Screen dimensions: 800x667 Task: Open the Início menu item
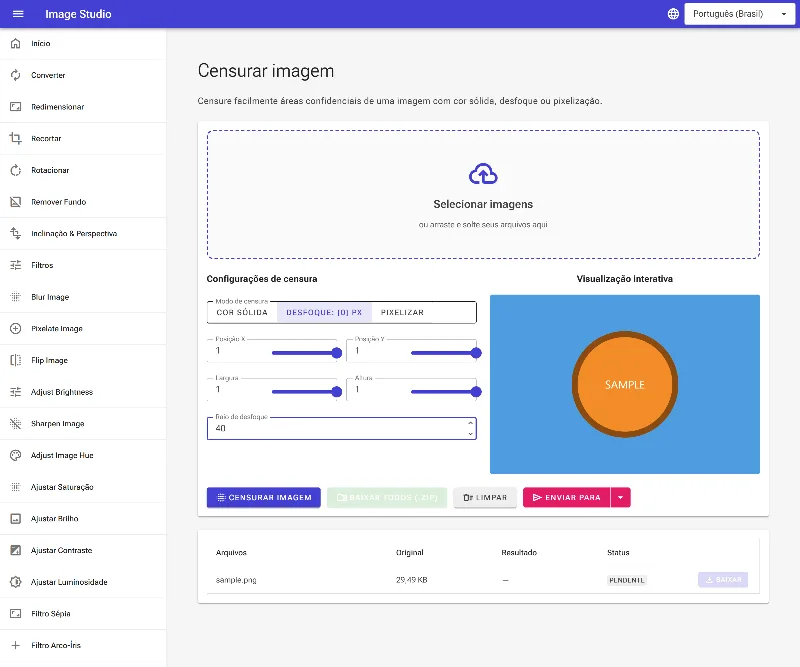83,43
